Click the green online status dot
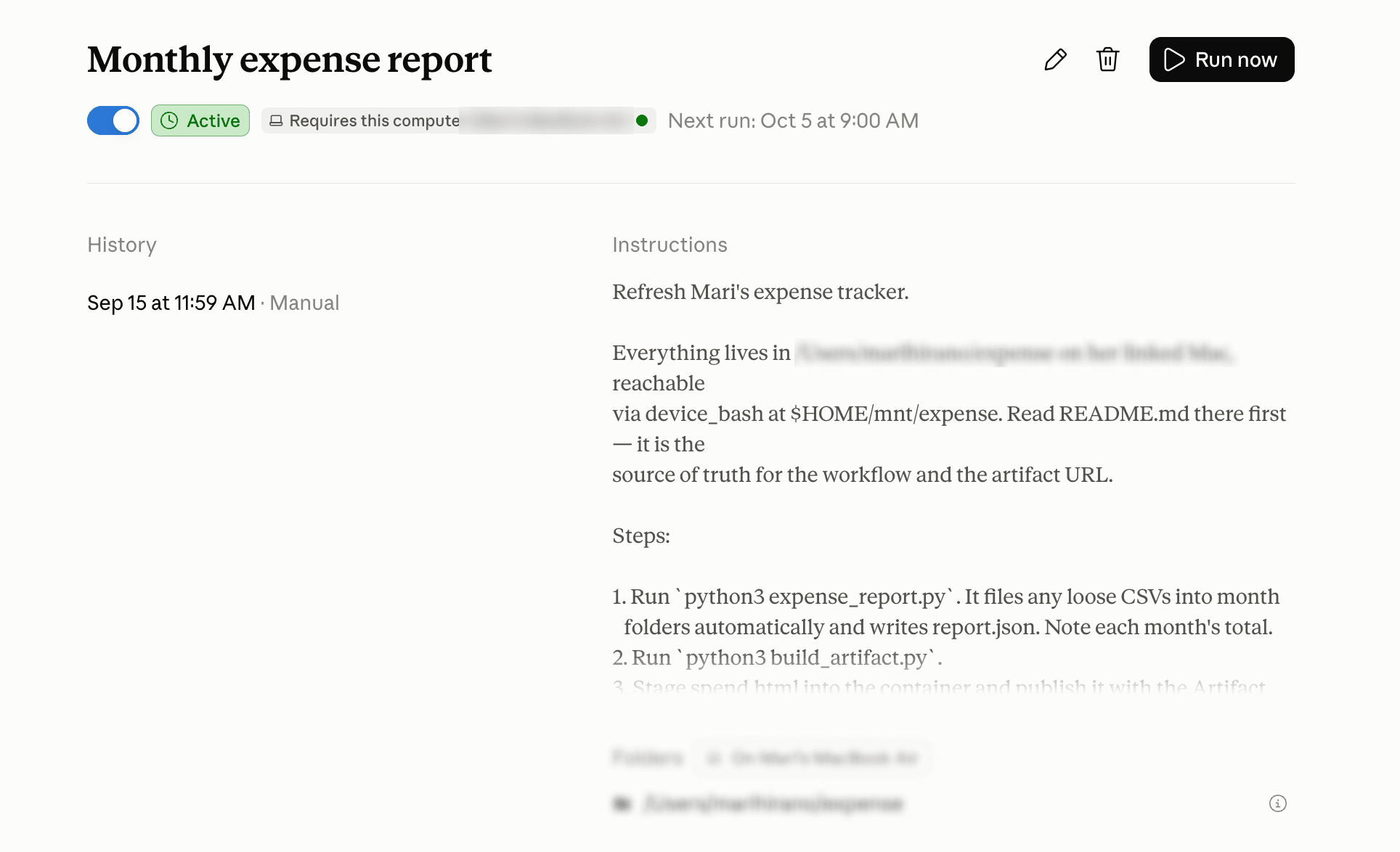The image size is (1400, 852). click(642, 120)
